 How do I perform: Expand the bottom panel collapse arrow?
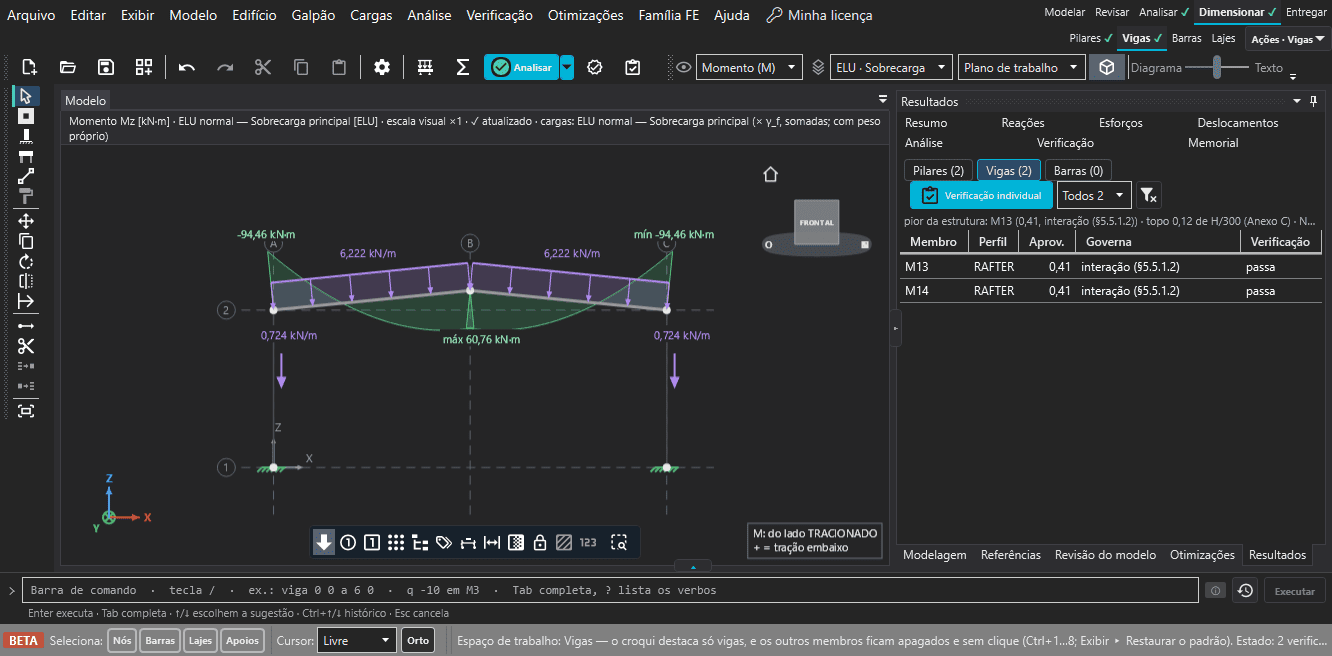tap(693, 566)
